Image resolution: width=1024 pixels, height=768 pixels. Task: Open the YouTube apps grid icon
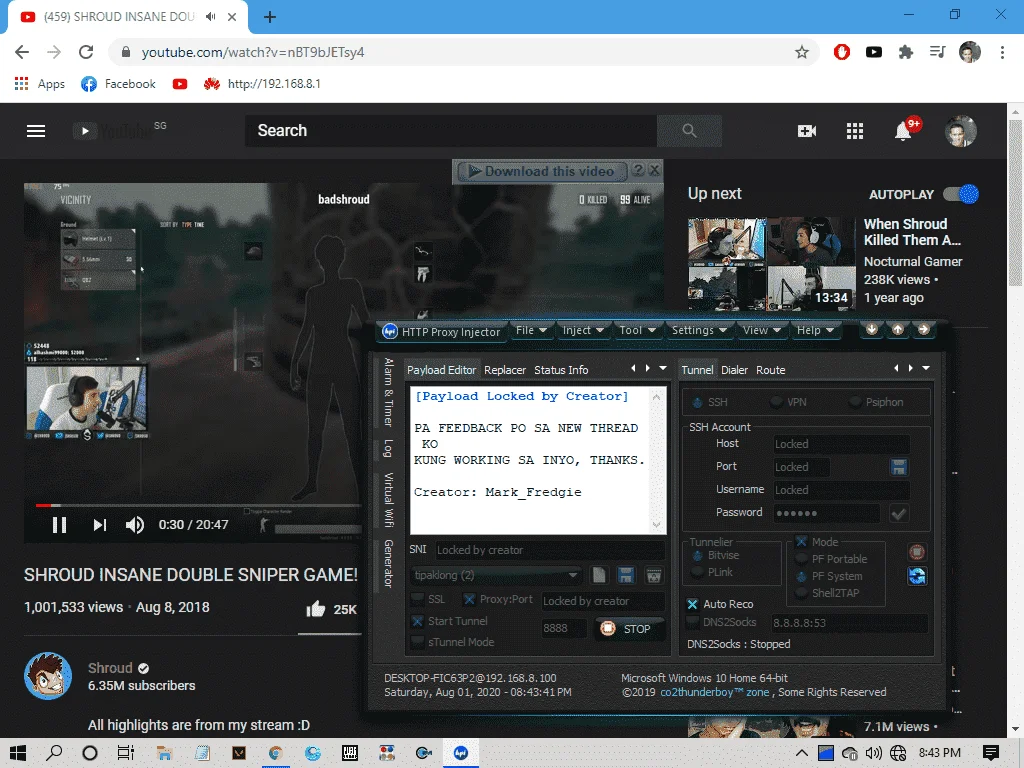[855, 131]
